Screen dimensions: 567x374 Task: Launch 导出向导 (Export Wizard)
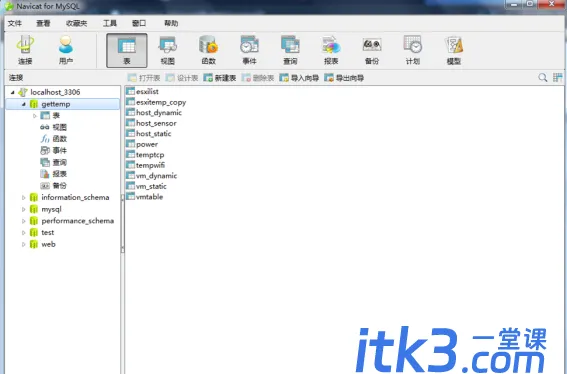(344, 78)
